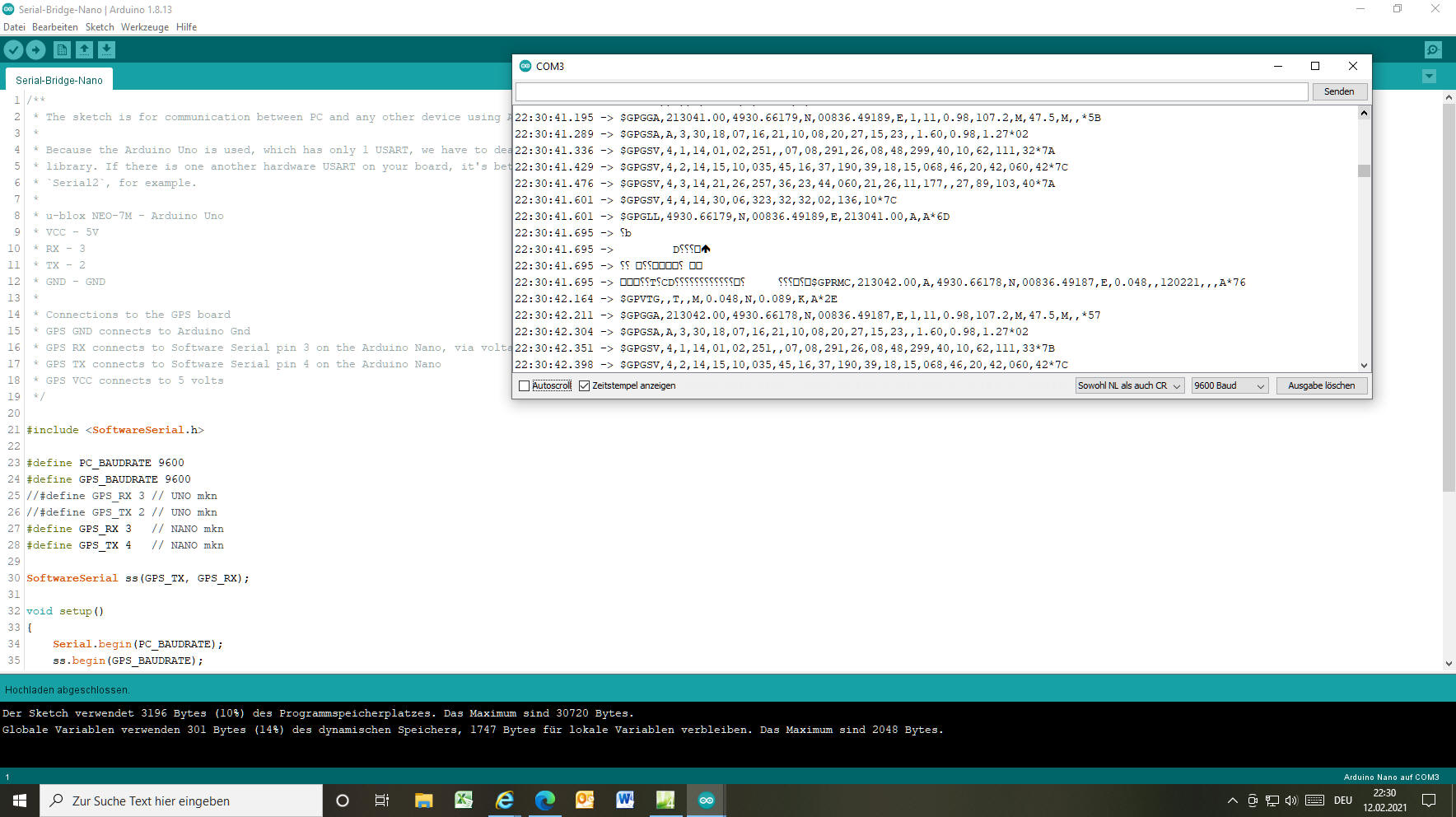
Task: Click the serial monitor scrollbar up arrow
Action: (x=1364, y=113)
